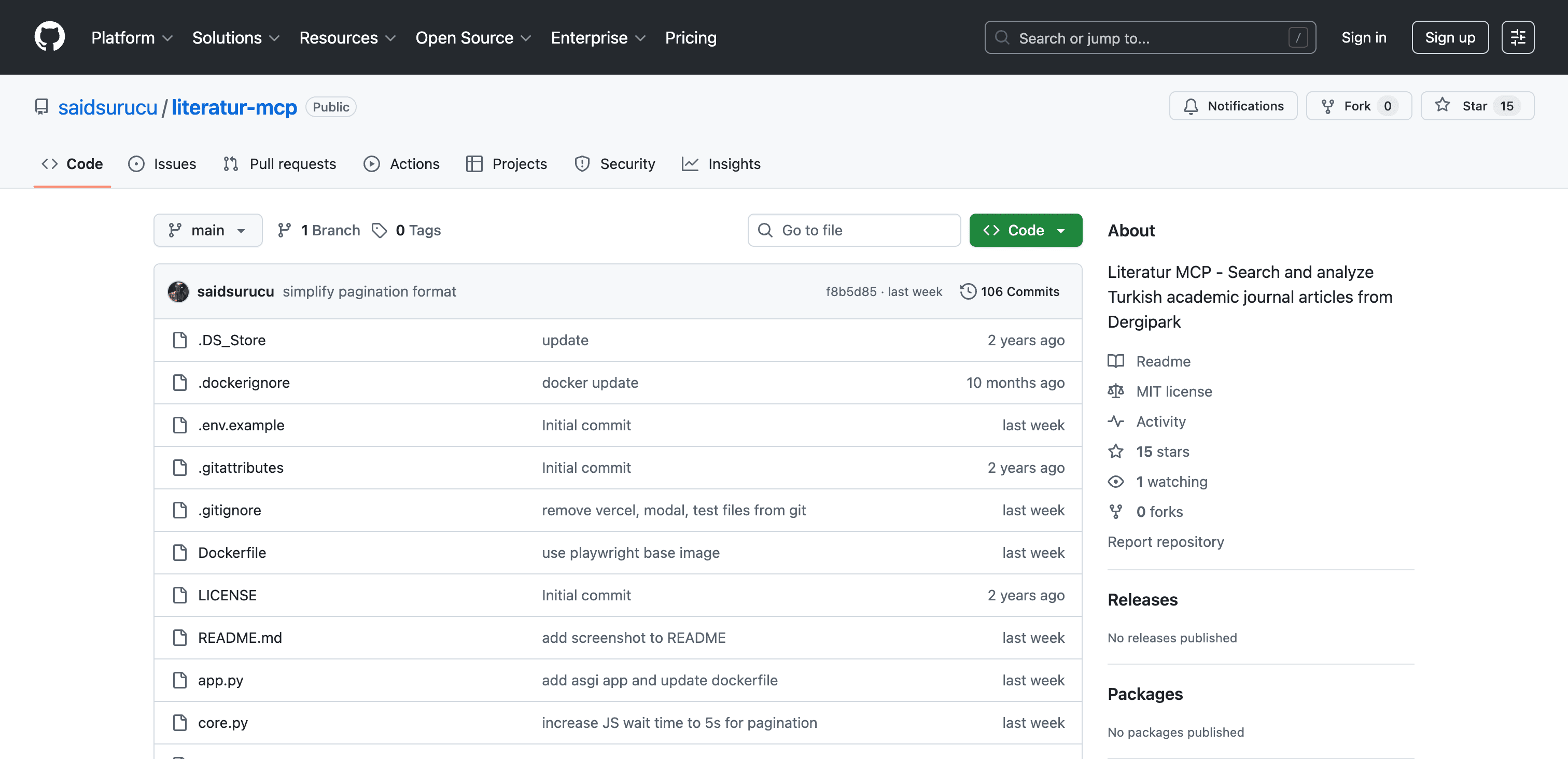Click the book icon beside Readme

click(x=1115, y=361)
